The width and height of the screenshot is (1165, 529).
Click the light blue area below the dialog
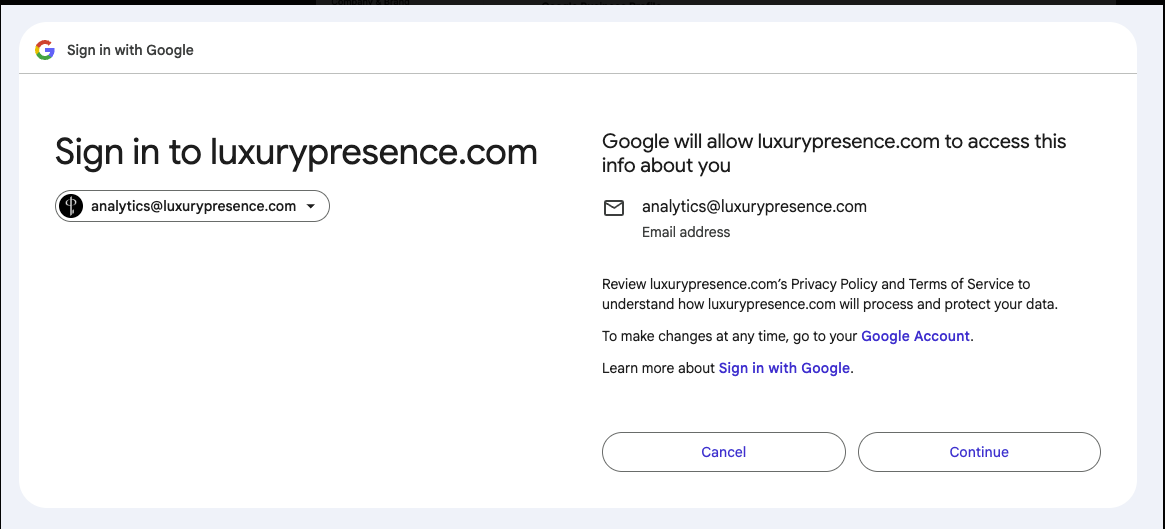point(582,518)
